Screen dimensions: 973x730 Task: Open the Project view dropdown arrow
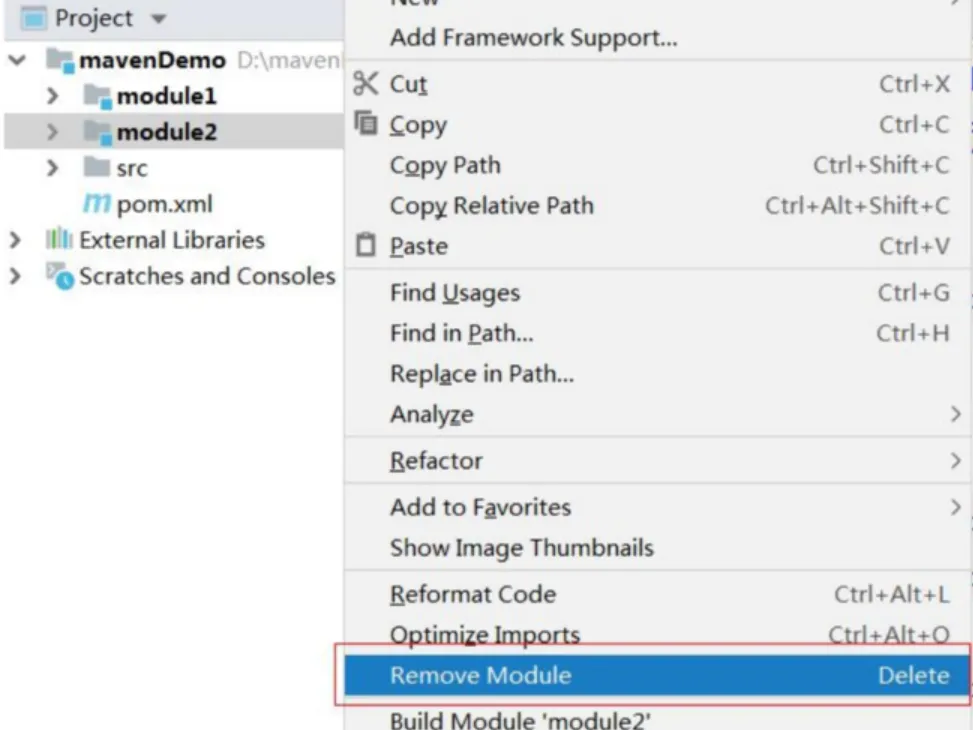pyautogui.click(x=159, y=19)
